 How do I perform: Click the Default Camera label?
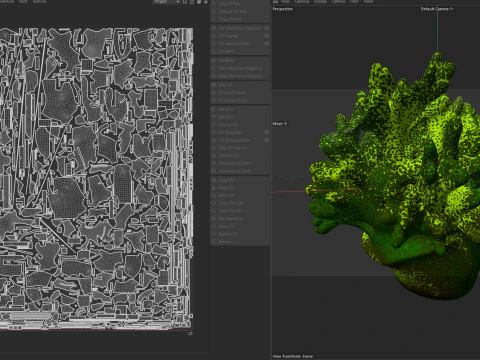pyautogui.click(x=434, y=9)
